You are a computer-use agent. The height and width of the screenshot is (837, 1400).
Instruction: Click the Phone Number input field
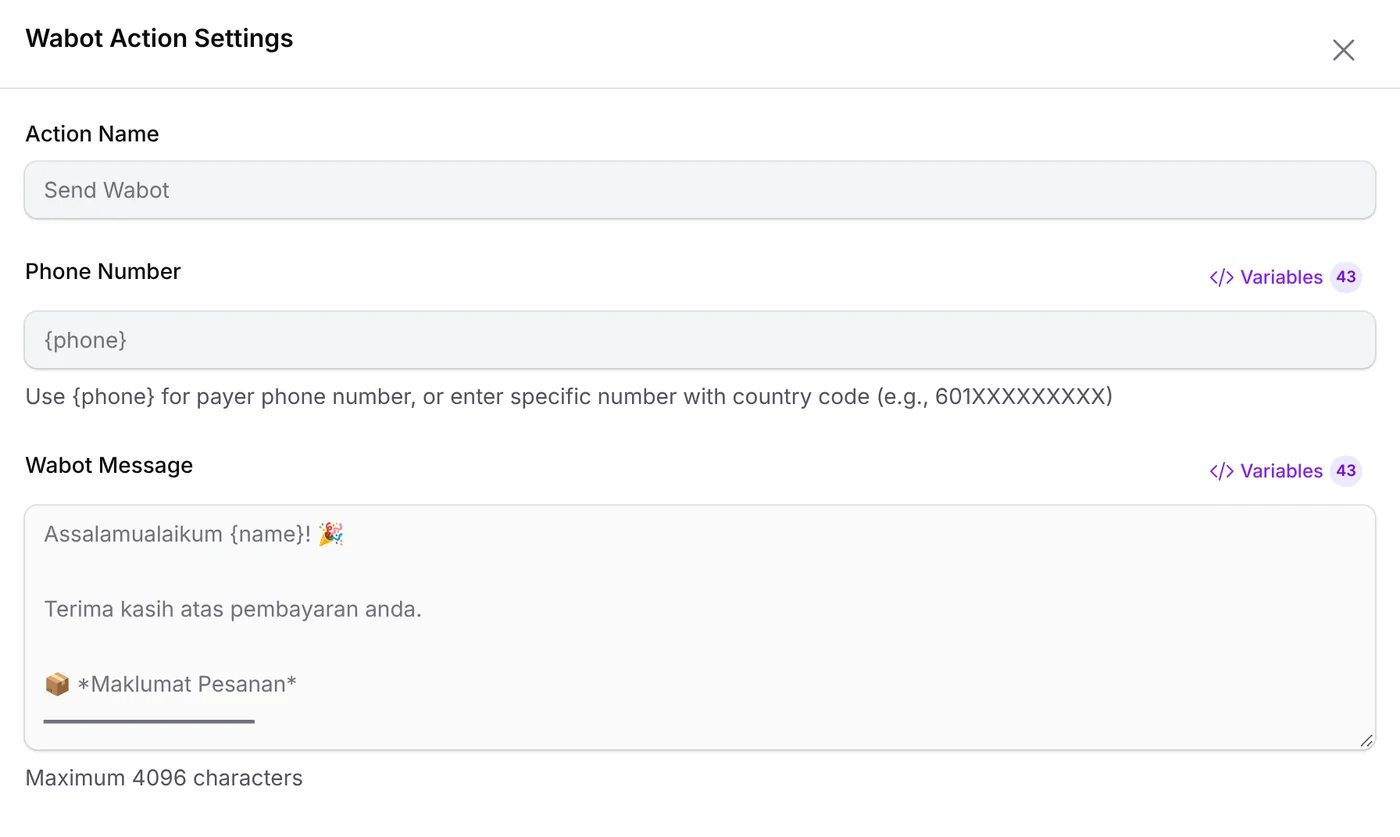tap(700, 340)
